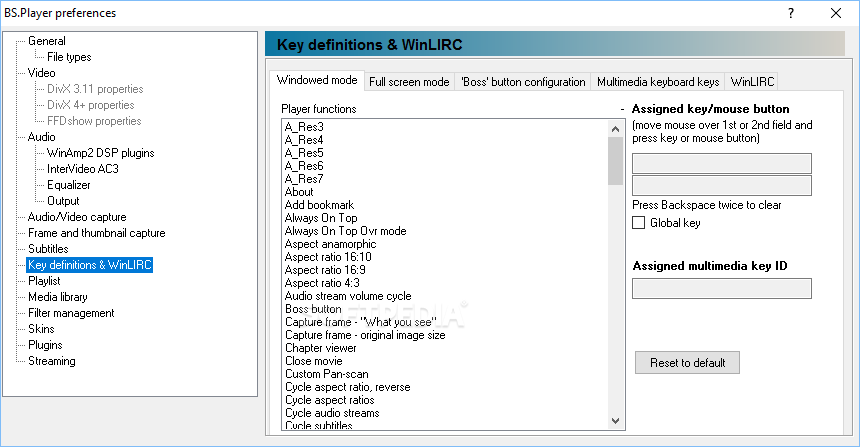Image resolution: width=860 pixels, height=447 pixels.
Task: Select A_Res4 in Player functions
Action: point(304,140)
